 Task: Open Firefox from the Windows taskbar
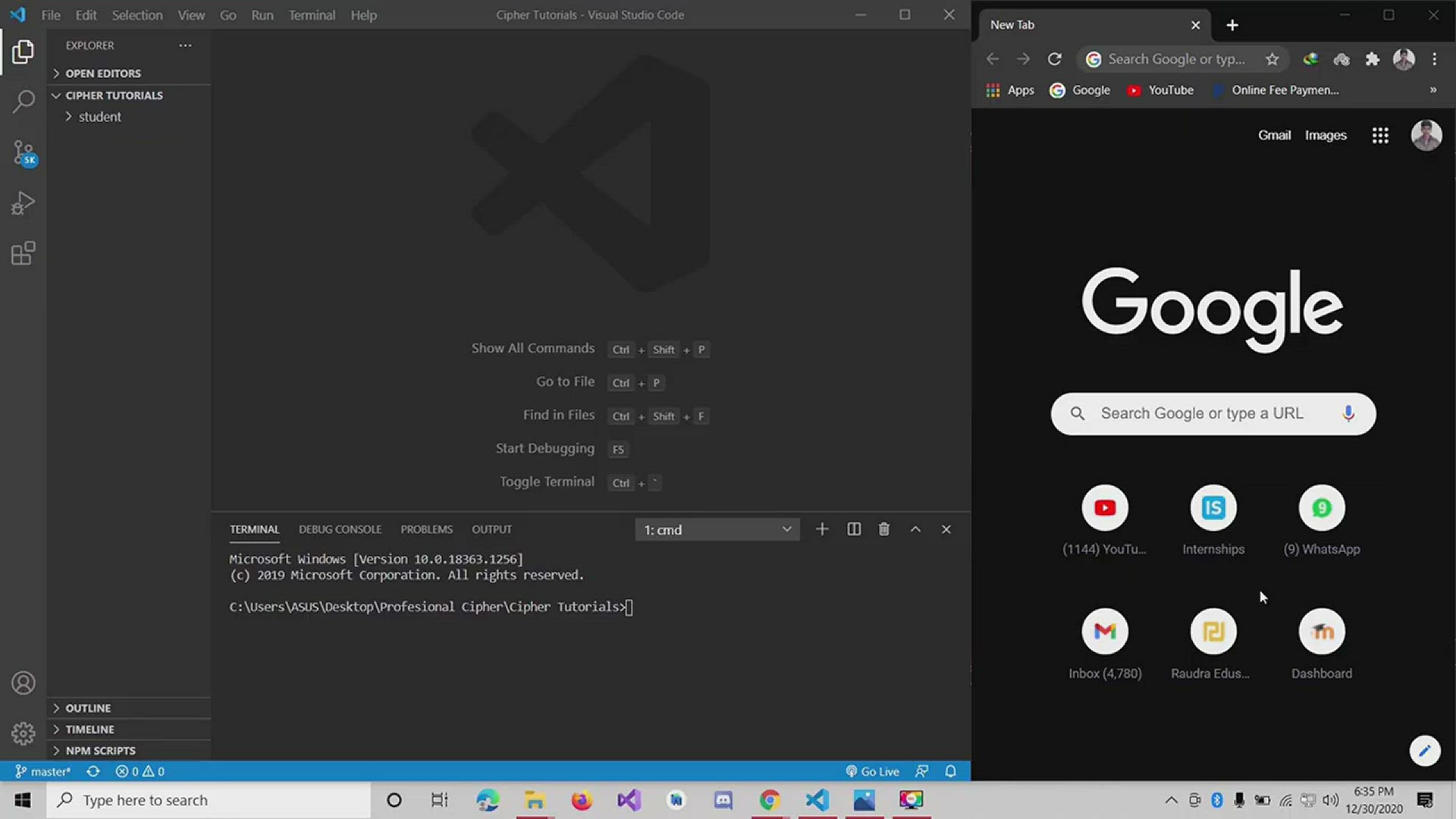click(x=582, y=800)
